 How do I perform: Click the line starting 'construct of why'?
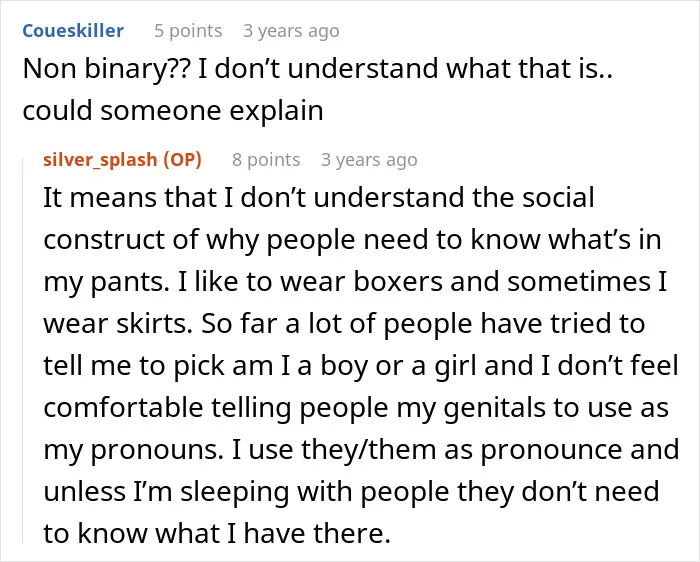point(352,240)
